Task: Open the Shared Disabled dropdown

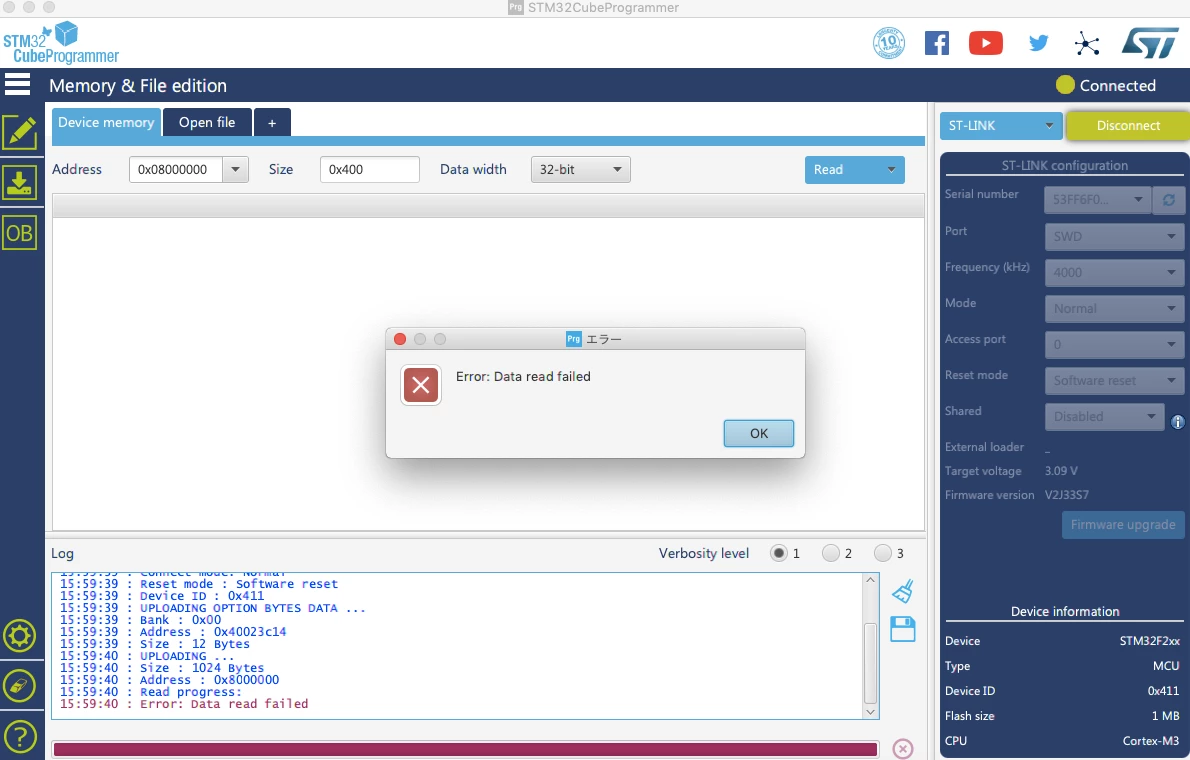Action: click(x=1104, y=416)
